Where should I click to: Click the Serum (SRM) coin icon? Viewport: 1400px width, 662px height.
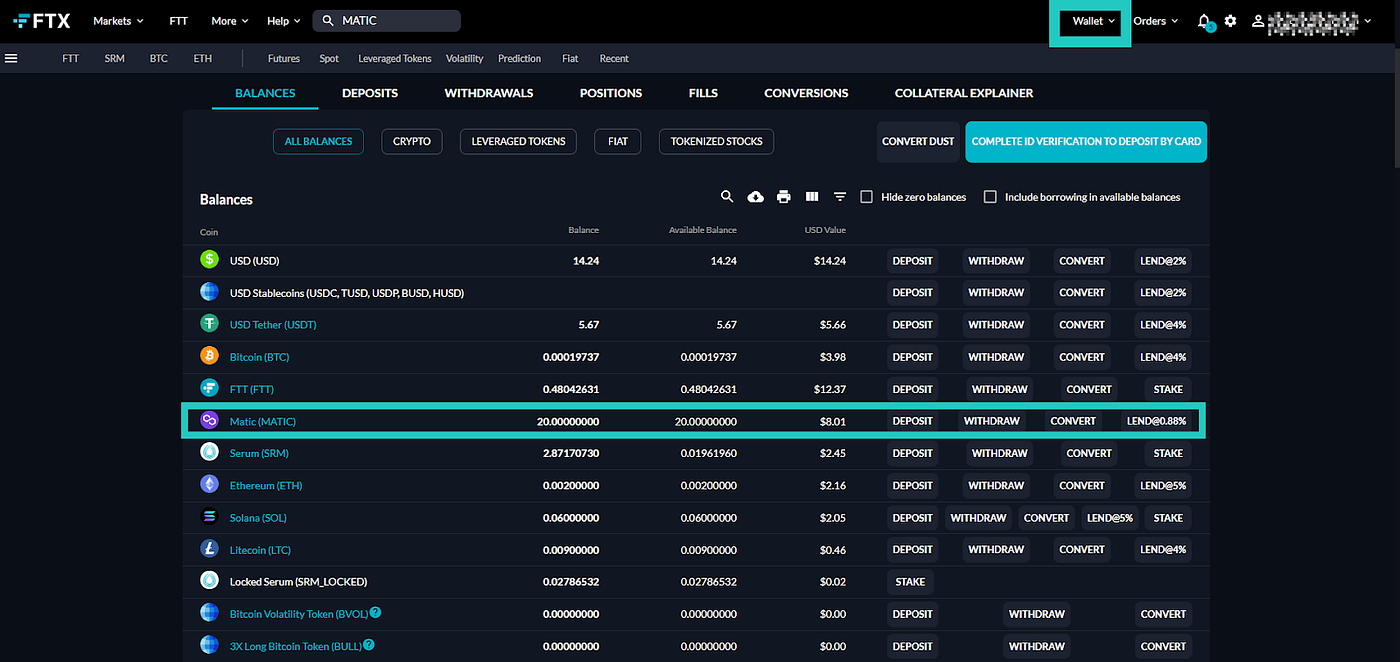[x=209, y=453]
